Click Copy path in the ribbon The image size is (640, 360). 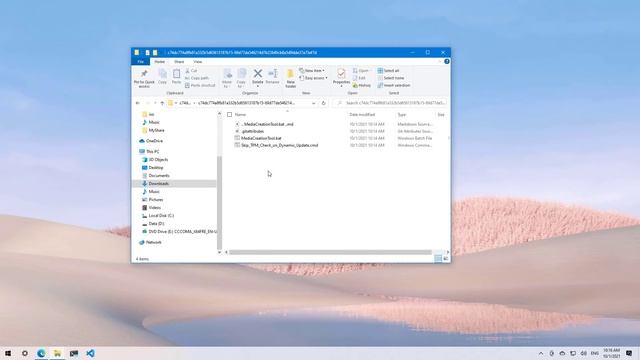click(x=197, y=78)
